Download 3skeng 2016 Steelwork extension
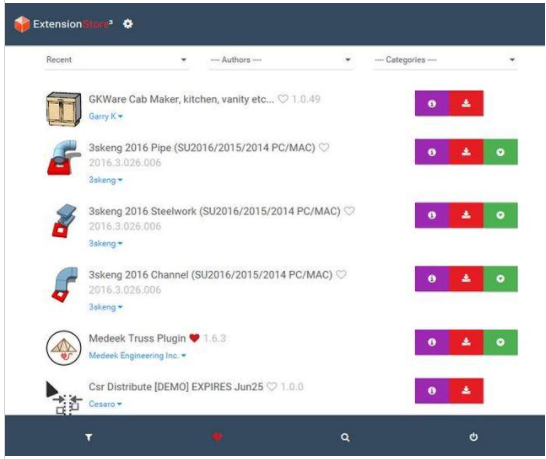 pyautogui.click(x=466, y=215)
